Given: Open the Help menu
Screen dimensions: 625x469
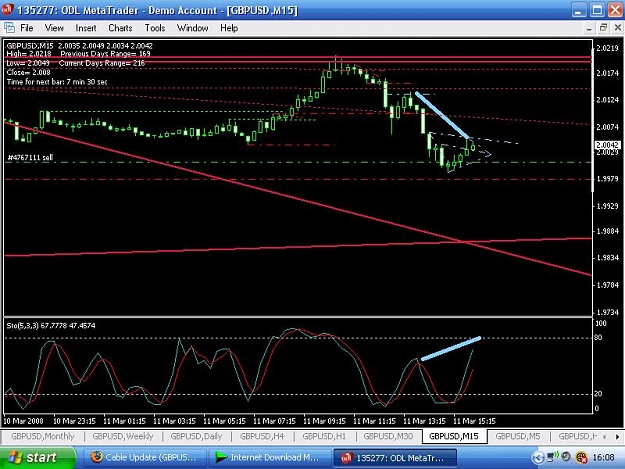Looking at the screenshot, I should 229,28.
